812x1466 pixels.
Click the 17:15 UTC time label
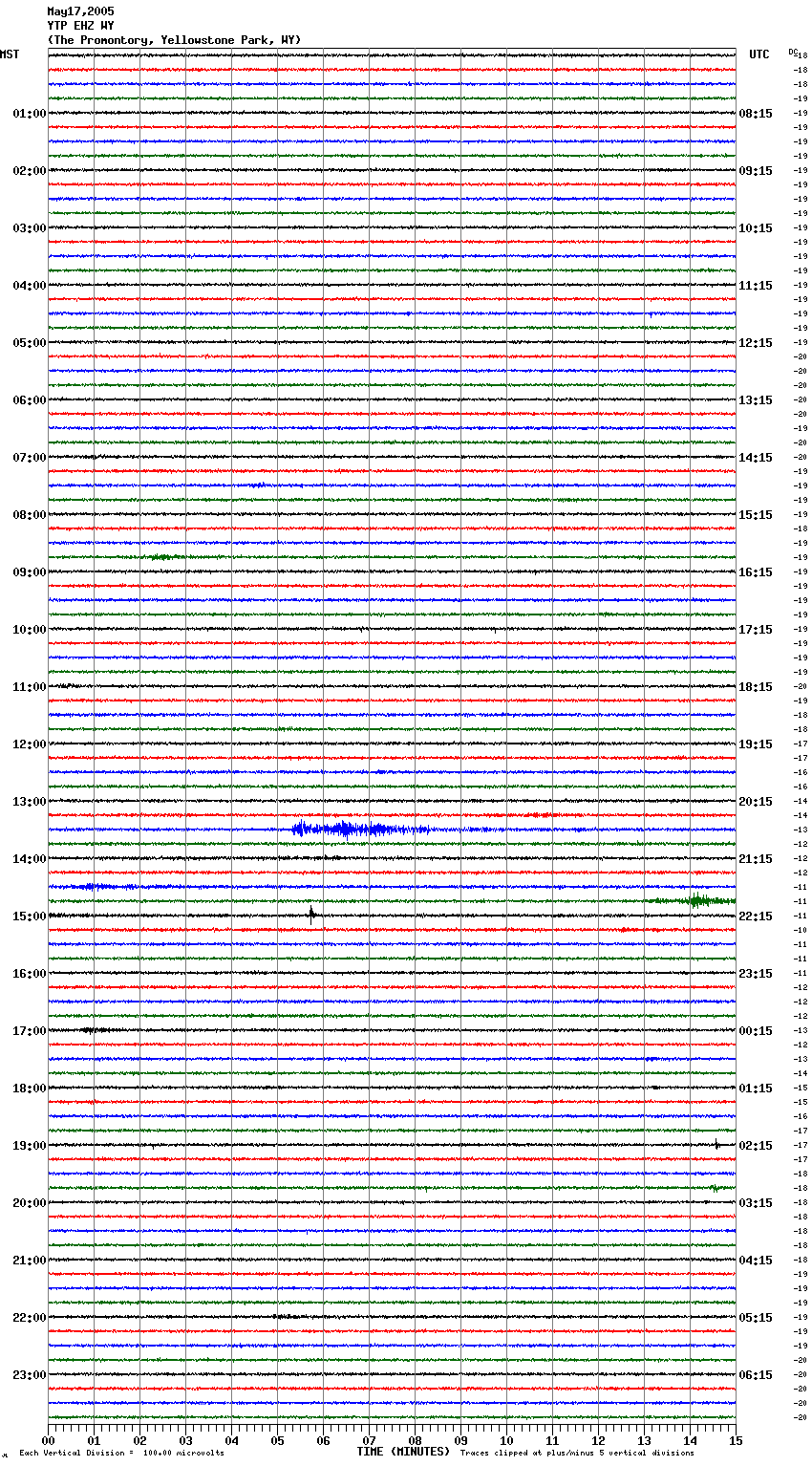[756, 630]
